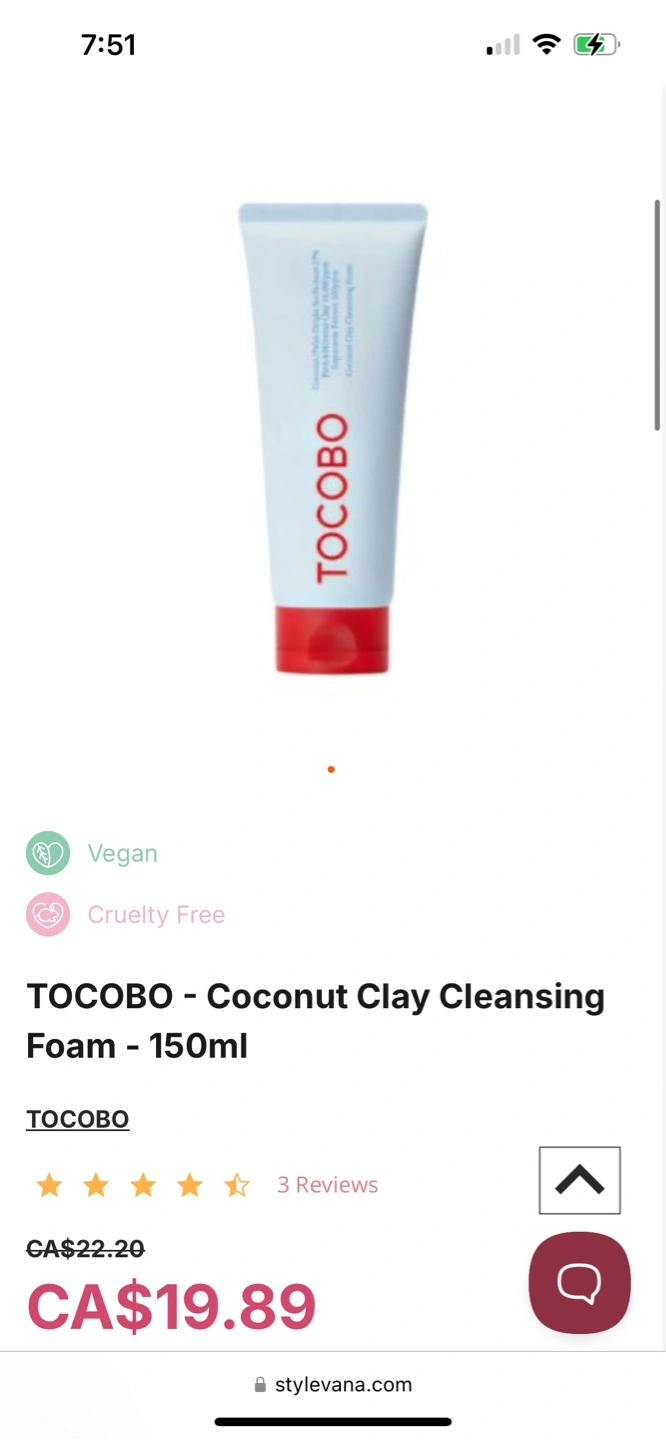Viewport: 666px width, 1440px height.
Task: Tap the cellular signal bars icon
Action: tap(503, 45)
